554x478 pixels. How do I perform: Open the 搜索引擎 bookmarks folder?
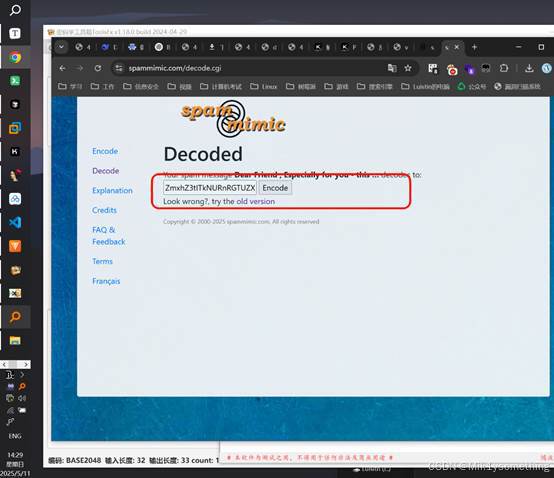pyautogui.click(x=375, y=86)
